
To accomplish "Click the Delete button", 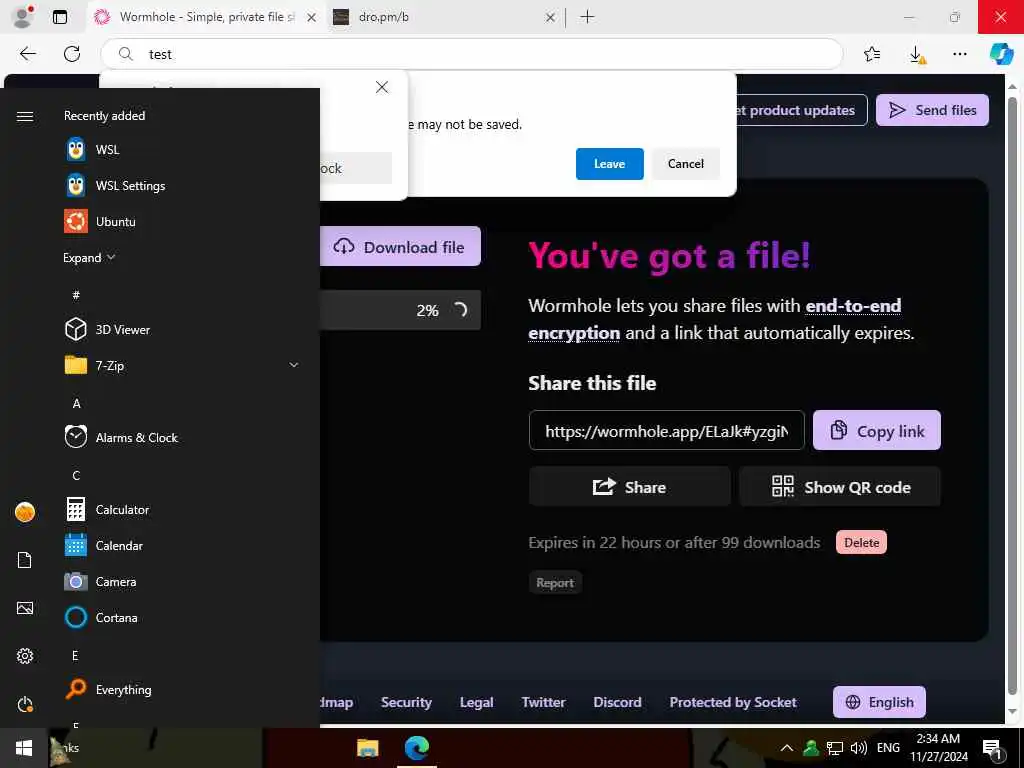I will click(861, 542).
